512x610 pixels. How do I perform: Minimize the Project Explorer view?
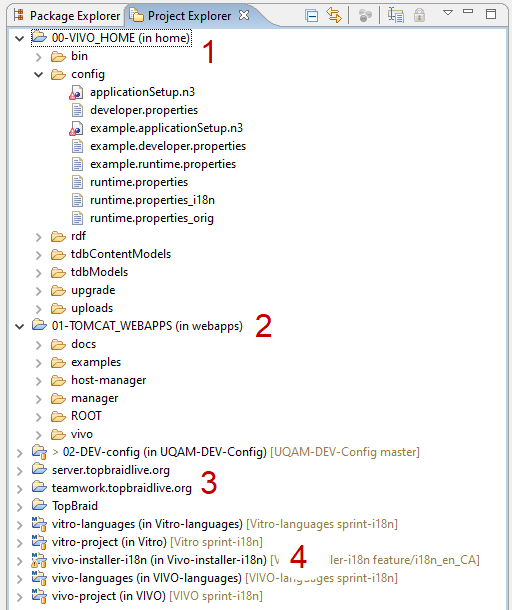click(468, 12)
